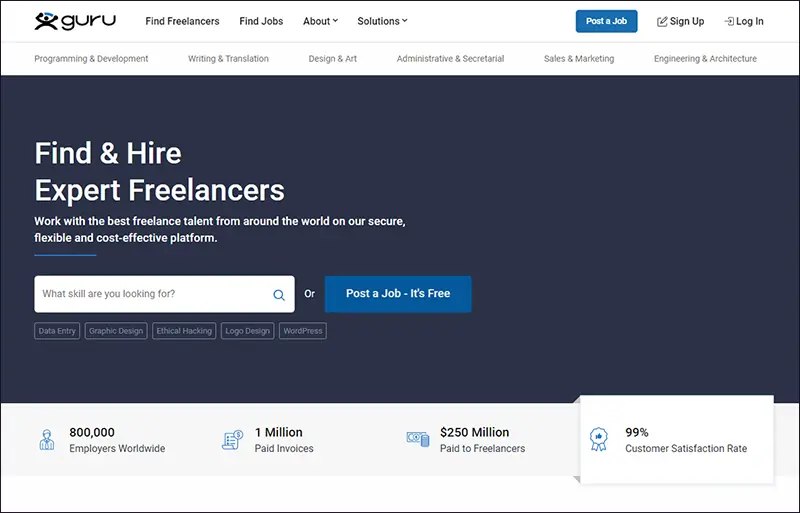
Task: Expand the About dropdown menu
Action: 320,21
